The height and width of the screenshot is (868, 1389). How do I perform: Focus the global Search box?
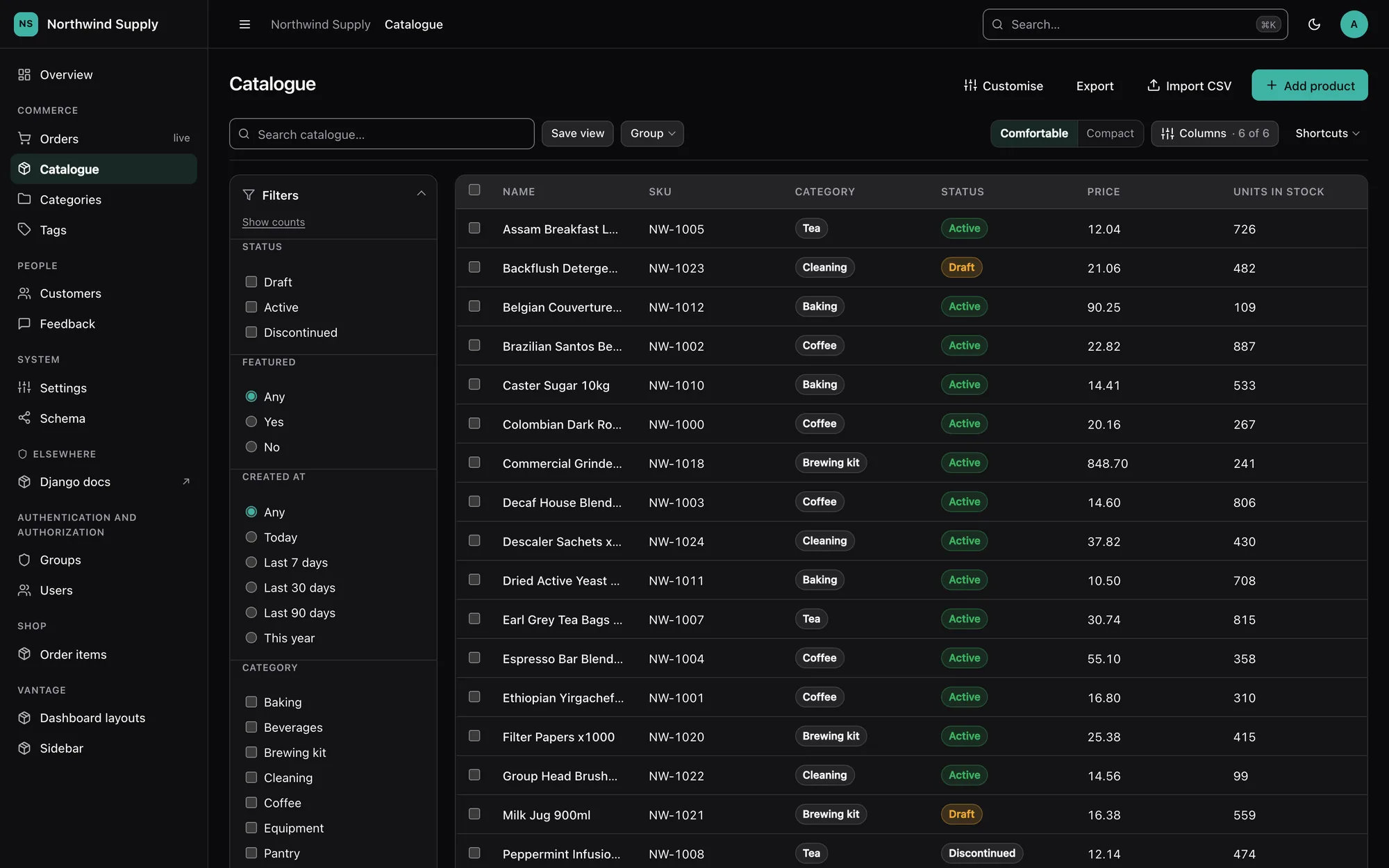click(x=1135, y=24)
